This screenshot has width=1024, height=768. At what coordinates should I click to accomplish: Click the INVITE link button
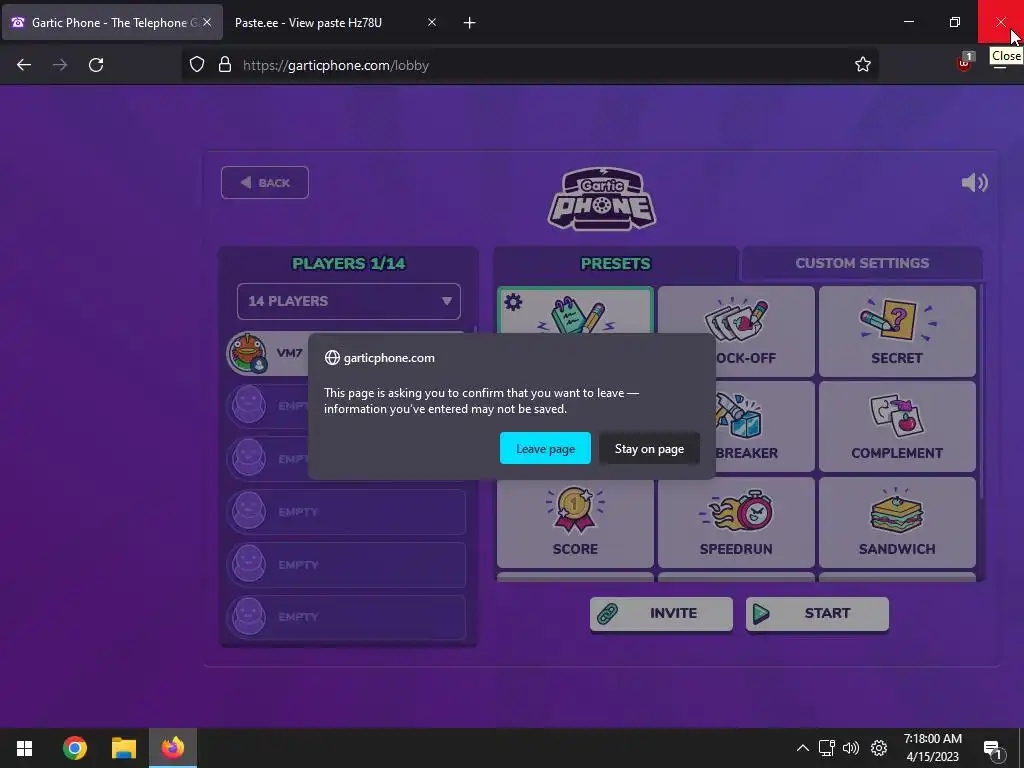coord(661,613)
